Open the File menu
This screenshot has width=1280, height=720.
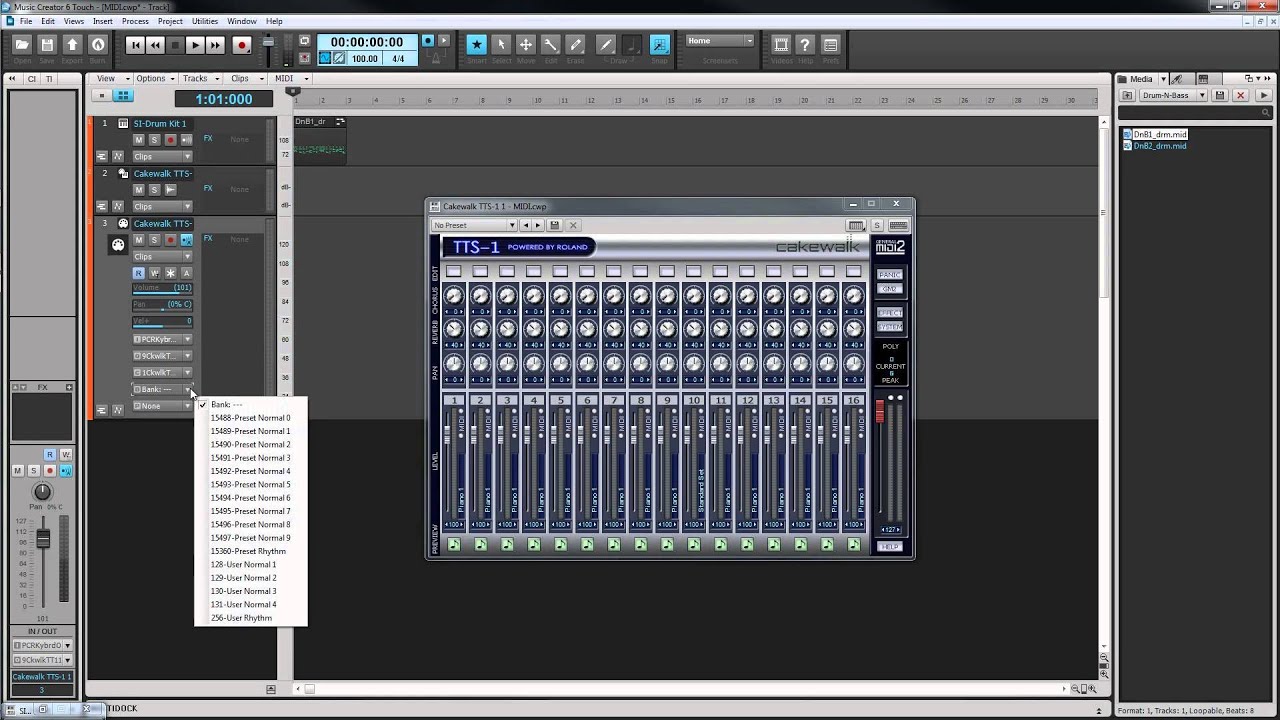click(x=25, y=21)
